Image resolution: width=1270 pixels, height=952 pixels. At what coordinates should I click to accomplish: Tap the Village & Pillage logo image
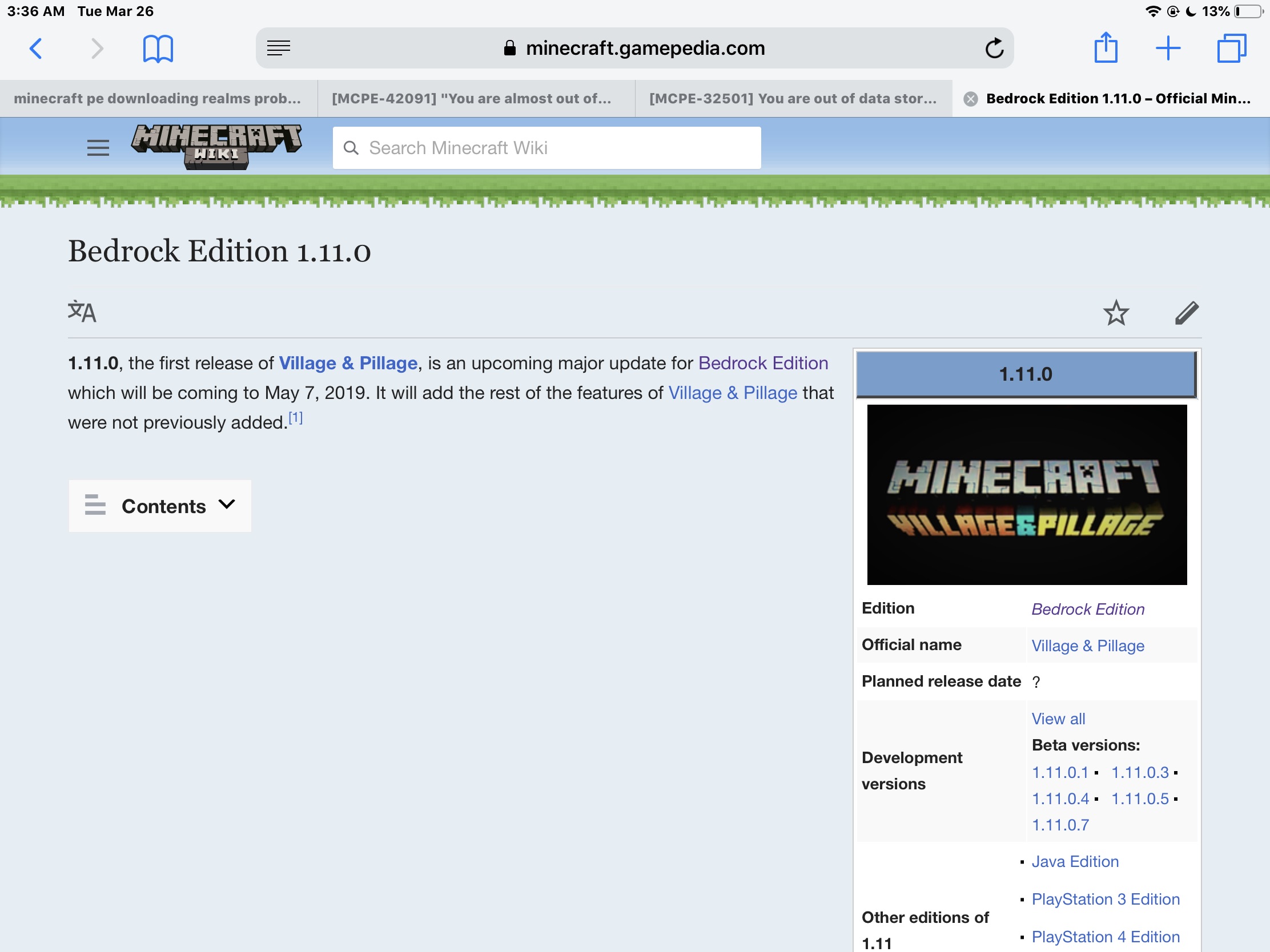1026,495
